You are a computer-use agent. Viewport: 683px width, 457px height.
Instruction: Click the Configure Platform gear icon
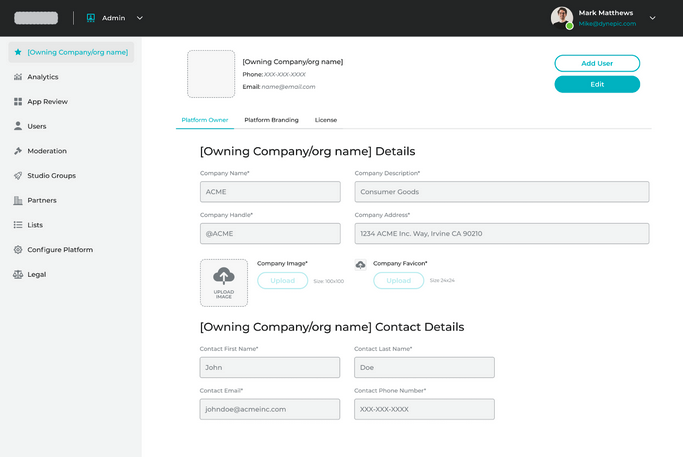point(18,250)
